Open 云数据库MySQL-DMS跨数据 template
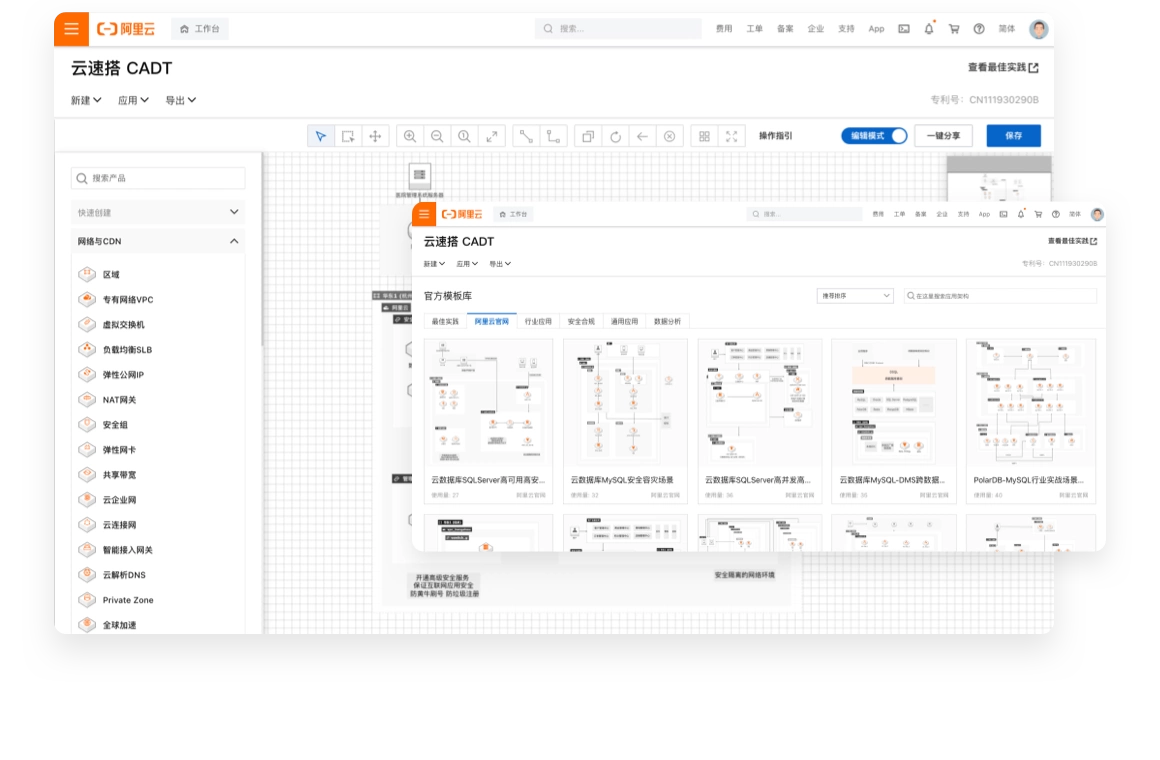The width and height of the screenshot is (1160, 760). [x=894, y=421]
